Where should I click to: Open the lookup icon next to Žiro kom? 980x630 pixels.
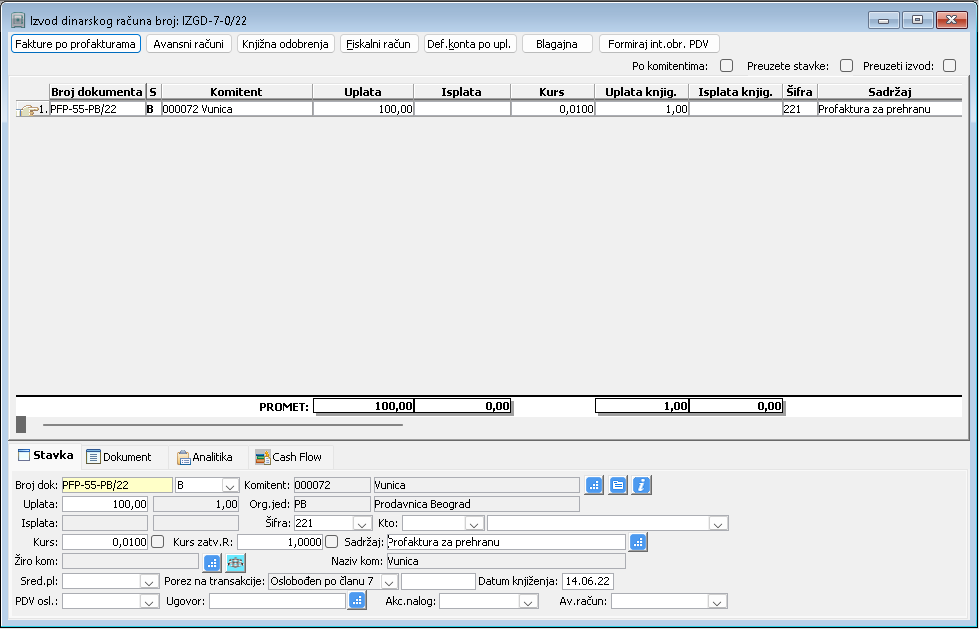(x=212, y=562)
